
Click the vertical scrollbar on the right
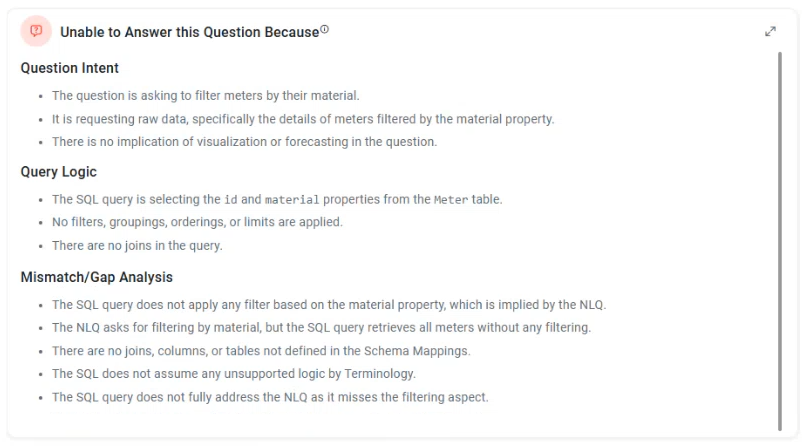click(780, 240)
